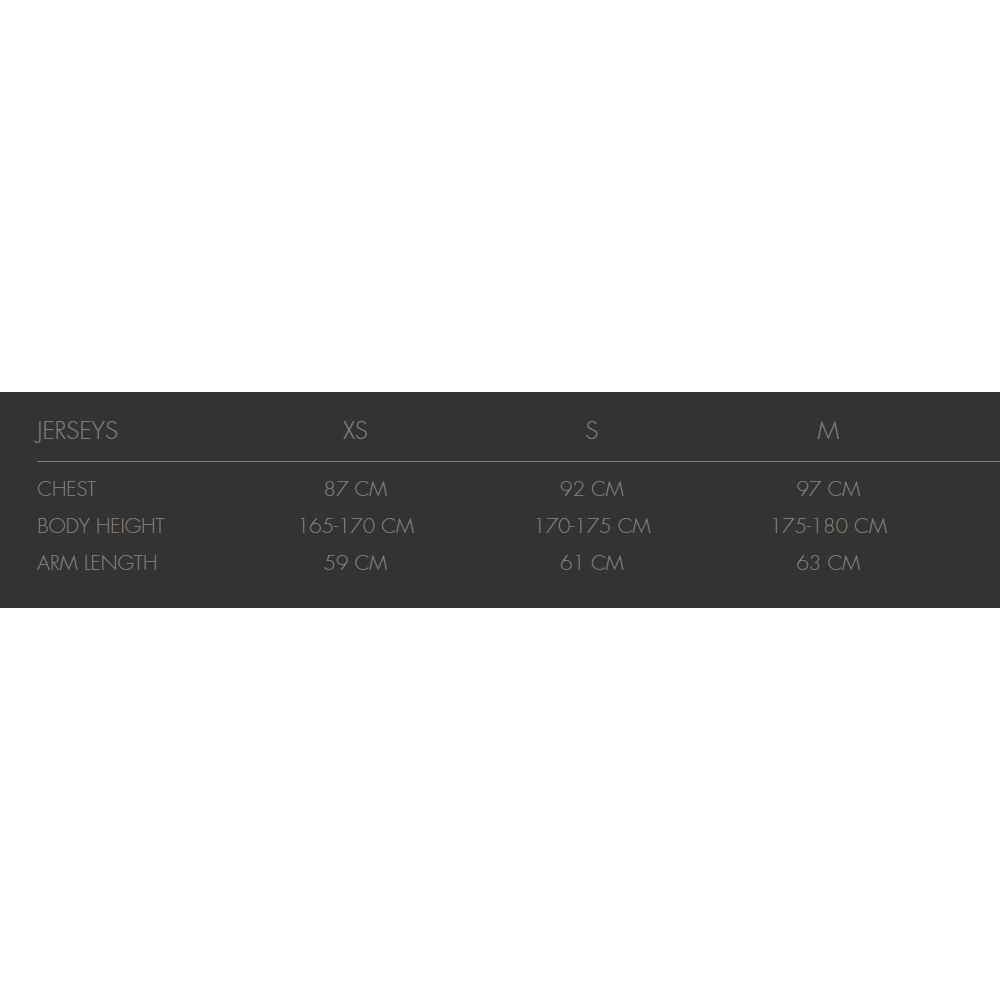
Task: Click the BODY HEIGHT row label
Action: [x=101, y=526]
